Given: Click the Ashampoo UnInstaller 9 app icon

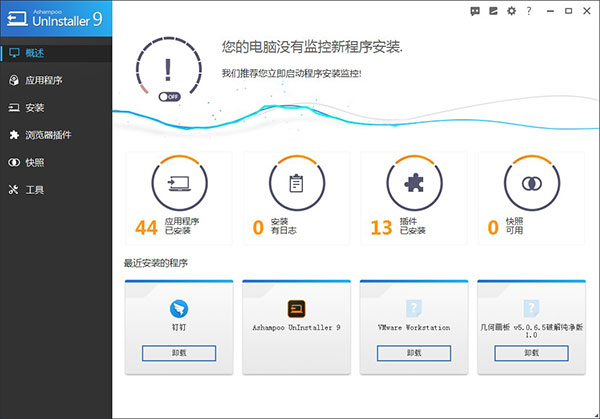Looking at the screenshot, I should pyautogui.click(x=297, y=309).
